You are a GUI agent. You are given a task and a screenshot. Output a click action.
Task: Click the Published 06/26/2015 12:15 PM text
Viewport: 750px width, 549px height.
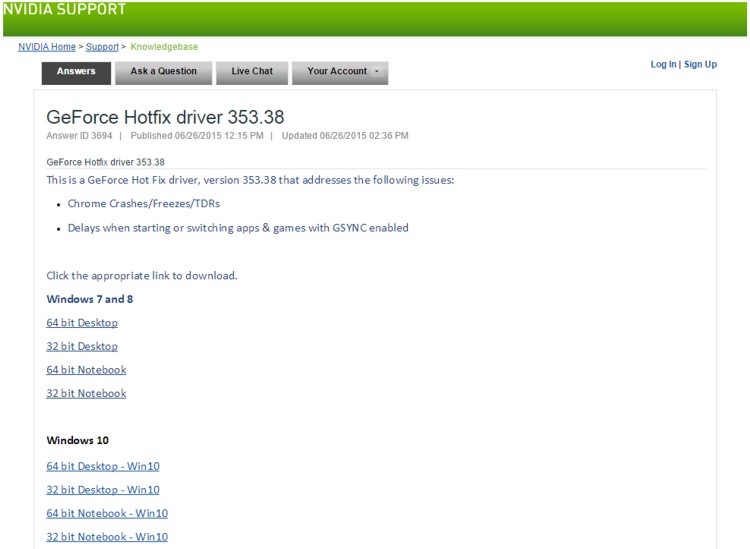197,136
